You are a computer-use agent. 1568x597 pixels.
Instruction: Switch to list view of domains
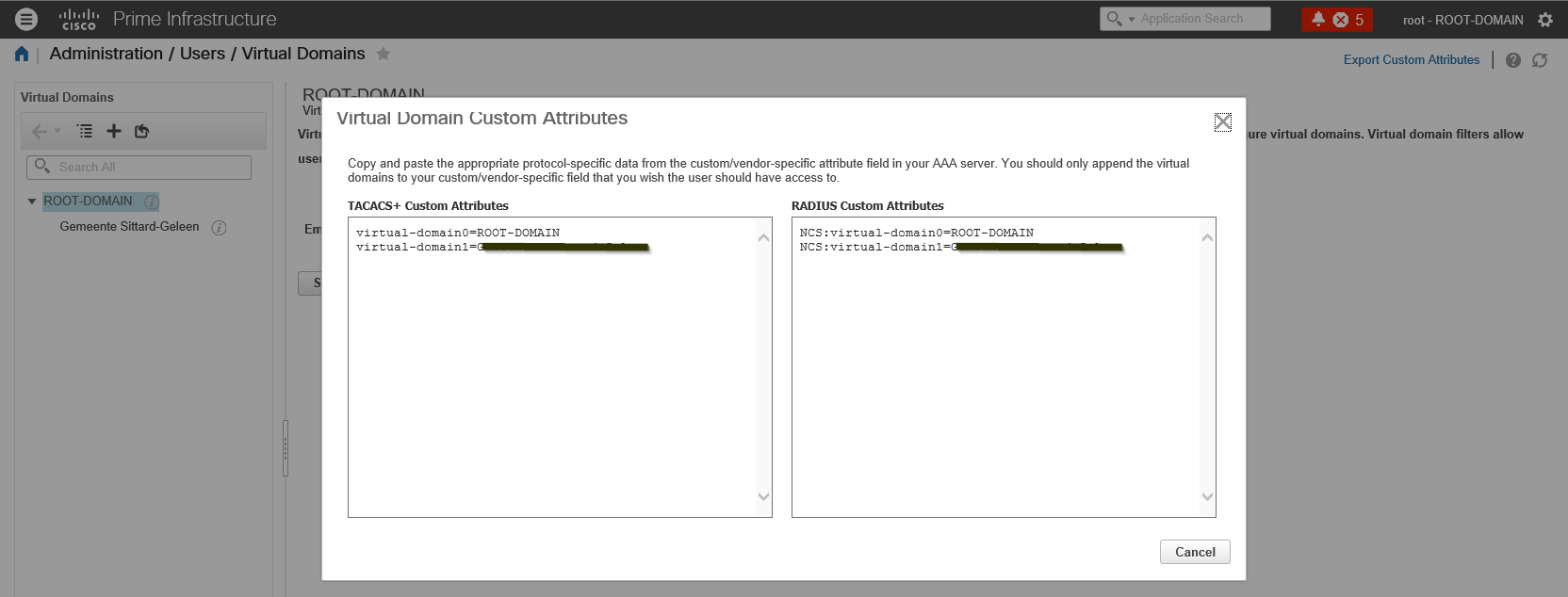[x=85, y=131]
